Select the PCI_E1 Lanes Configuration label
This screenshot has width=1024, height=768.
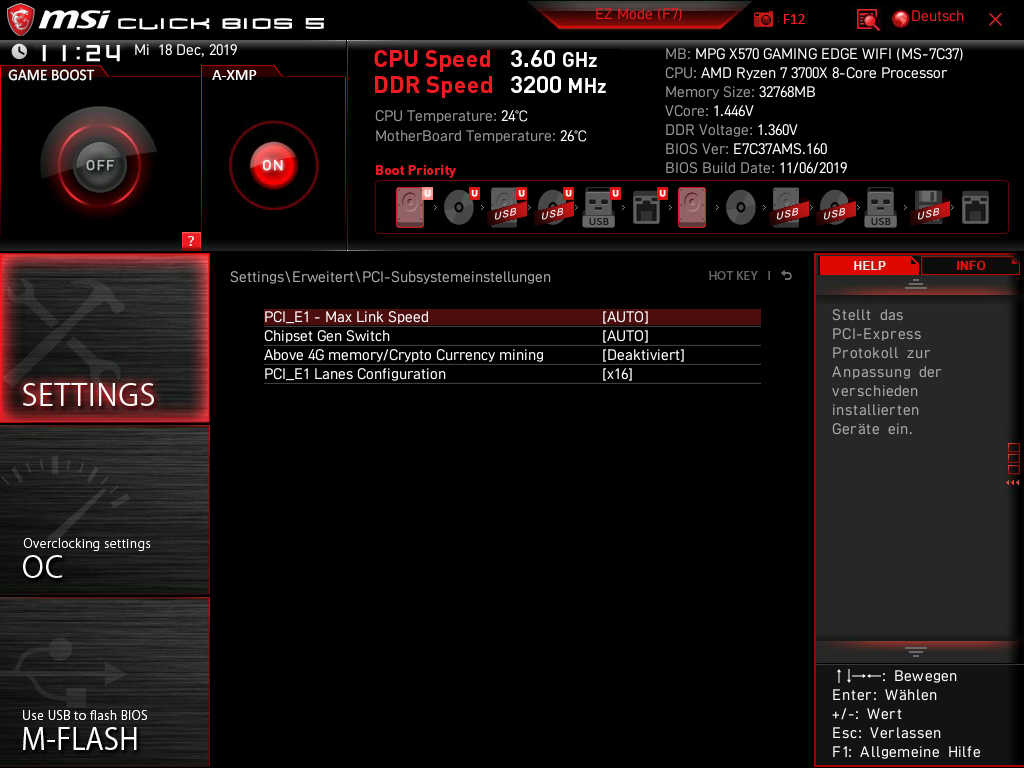(x=355, y=374)
